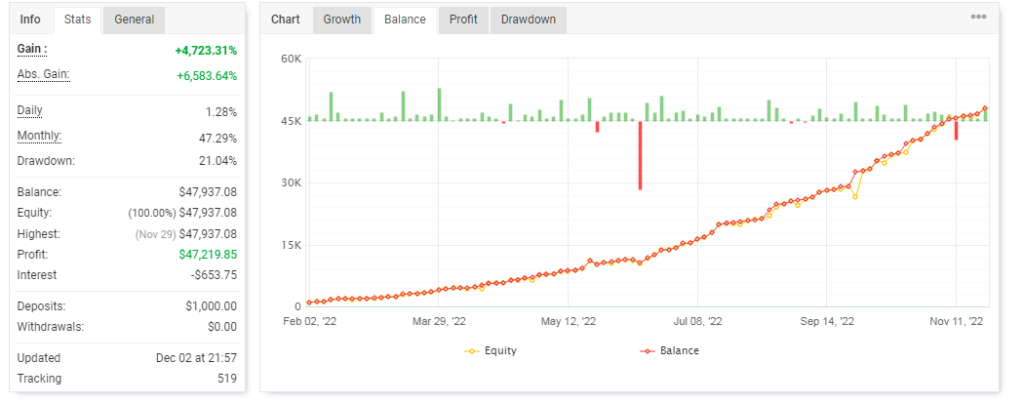Click the Monthly label
This screenshot has width=1024, height=404.
pos(39,136)
